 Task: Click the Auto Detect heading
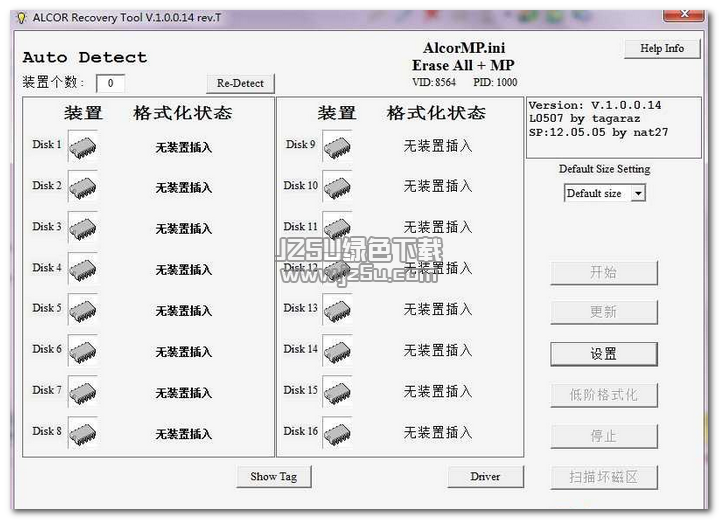coord(85,58)
